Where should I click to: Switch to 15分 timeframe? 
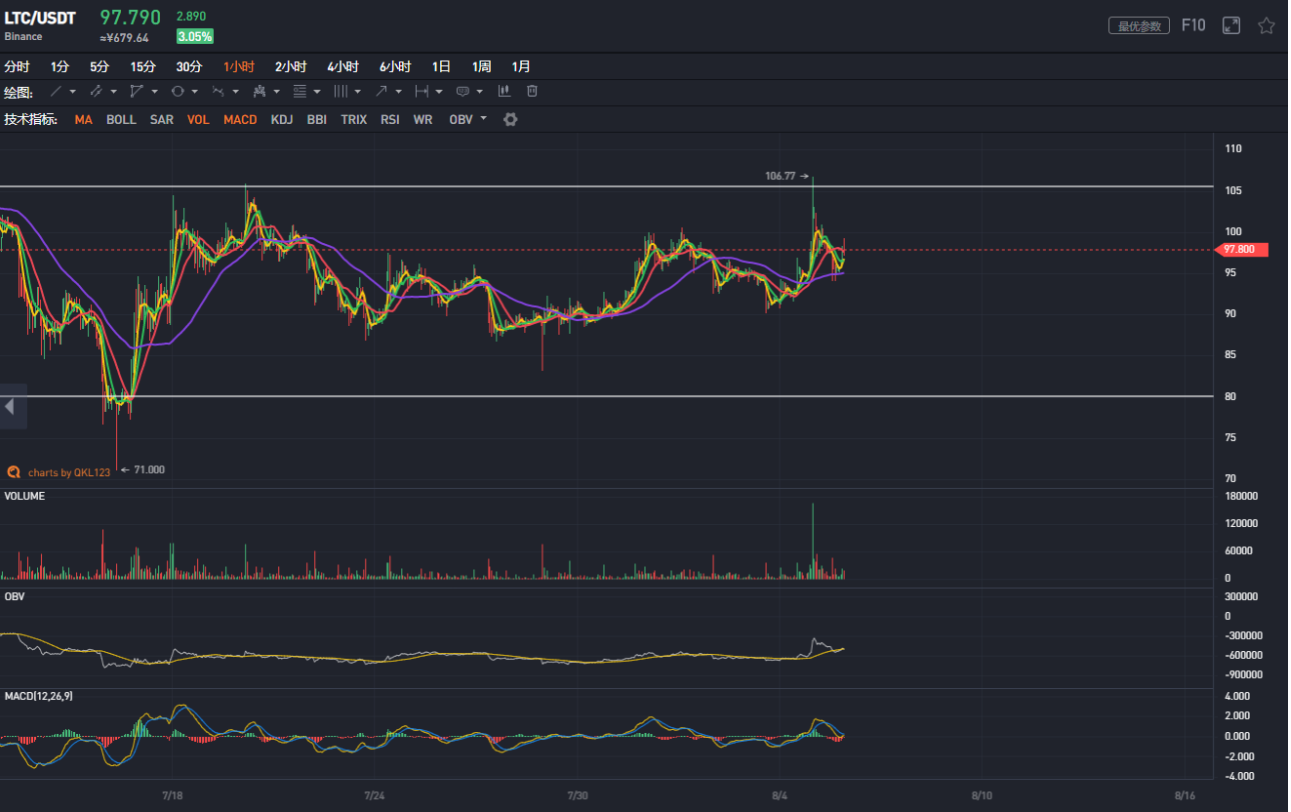click(x=143, y=67)
